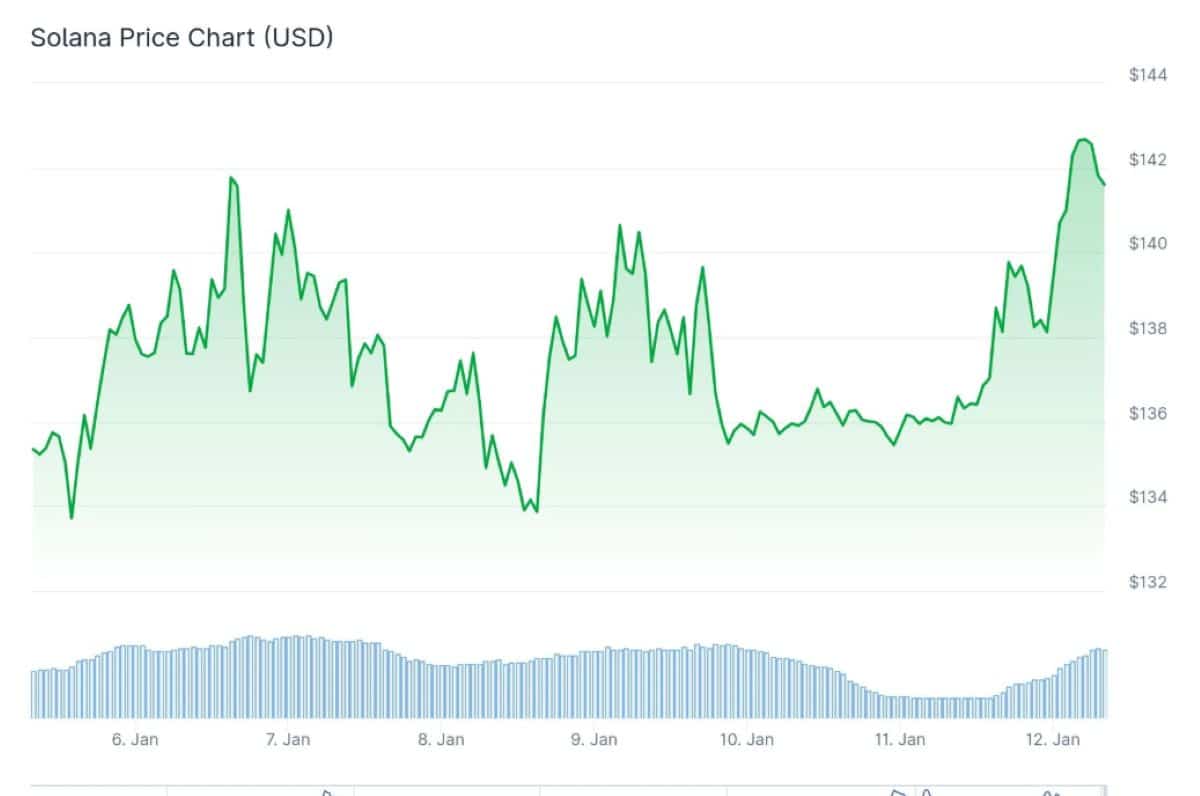
Task: Select the $134 price axis label
Action: [x=1149, y=497]
